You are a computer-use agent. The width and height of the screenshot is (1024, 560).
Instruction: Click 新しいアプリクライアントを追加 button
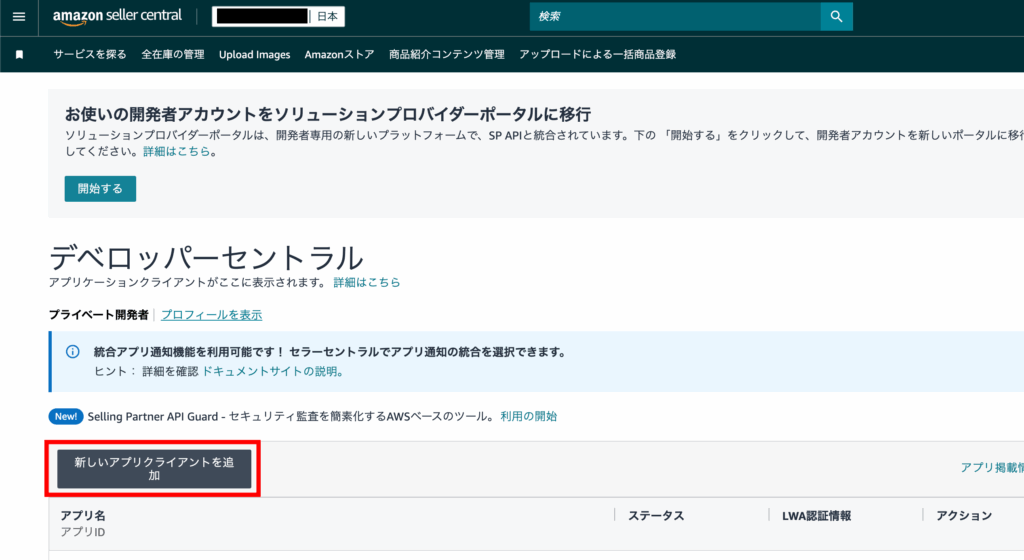(154, 468)
